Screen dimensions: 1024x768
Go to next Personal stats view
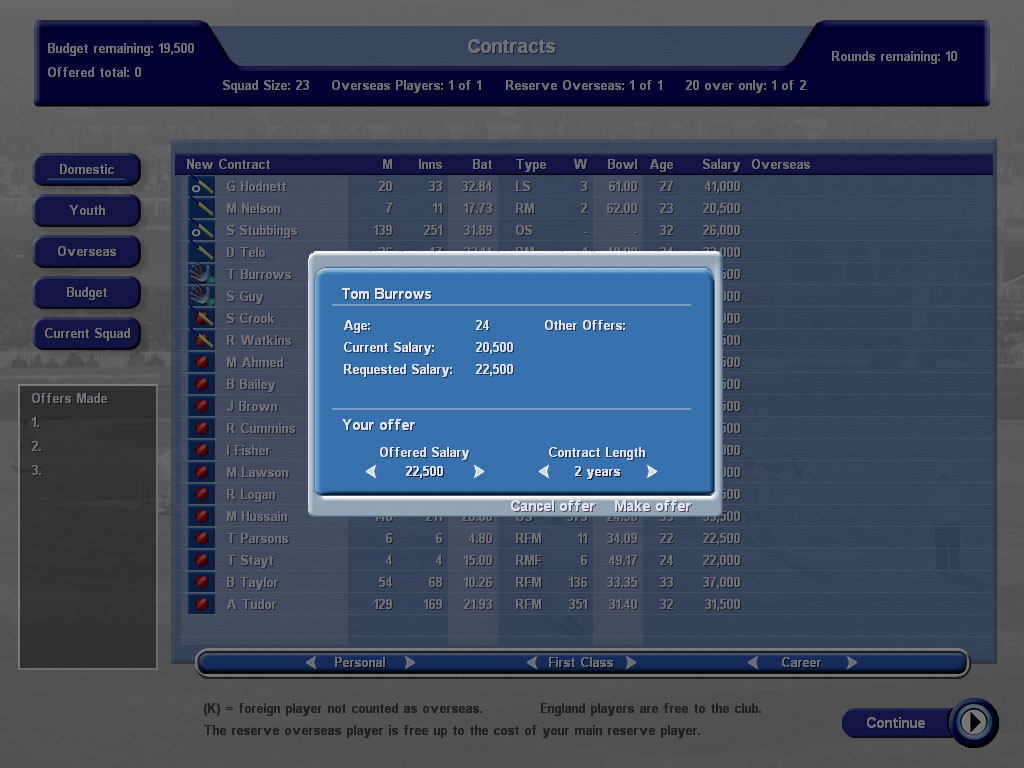(x=410, y=663)
